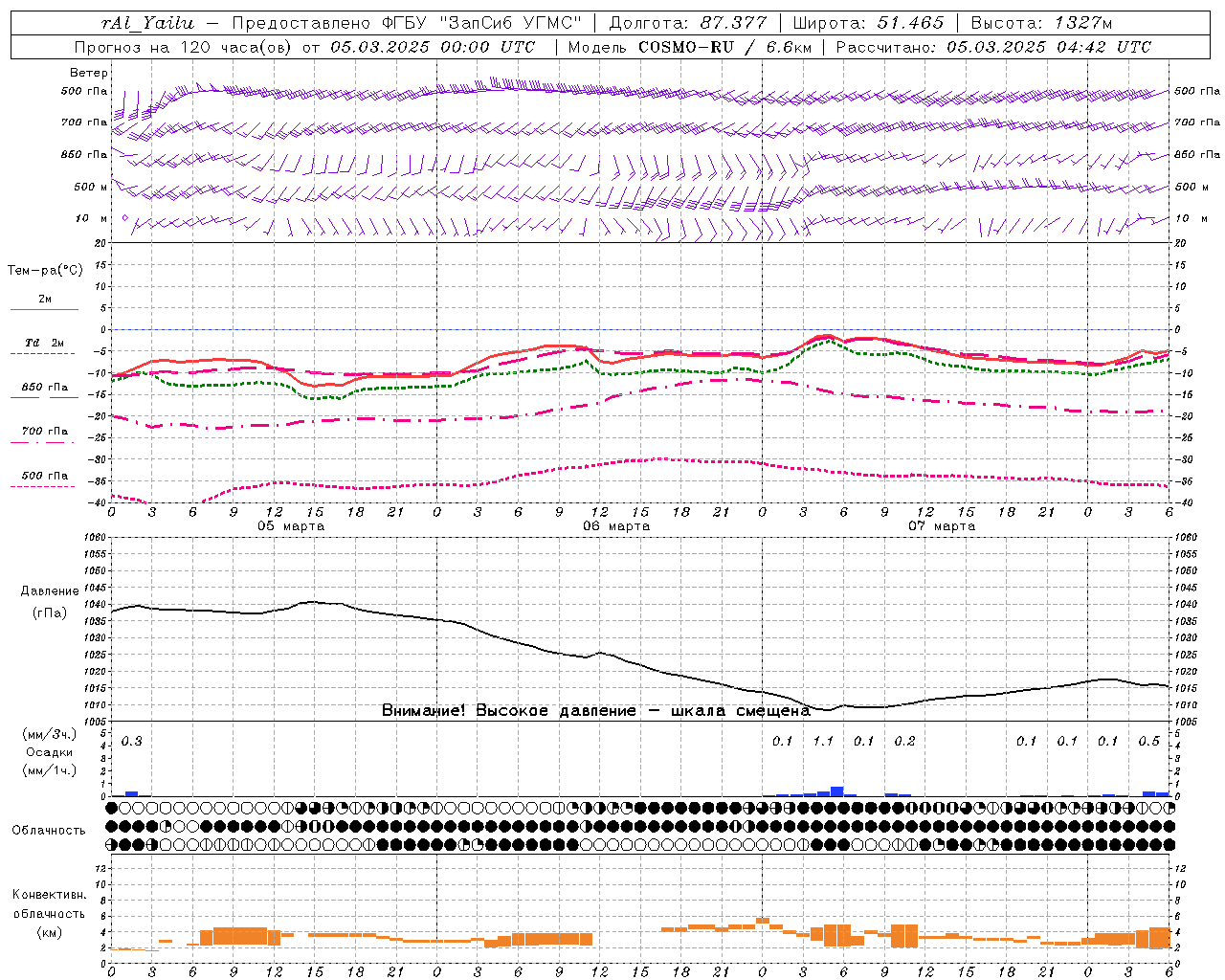Click the Долгота: 87.377 value
Image resolution: width=1225 pixels, height=980 pixels.
coord(686,23)
